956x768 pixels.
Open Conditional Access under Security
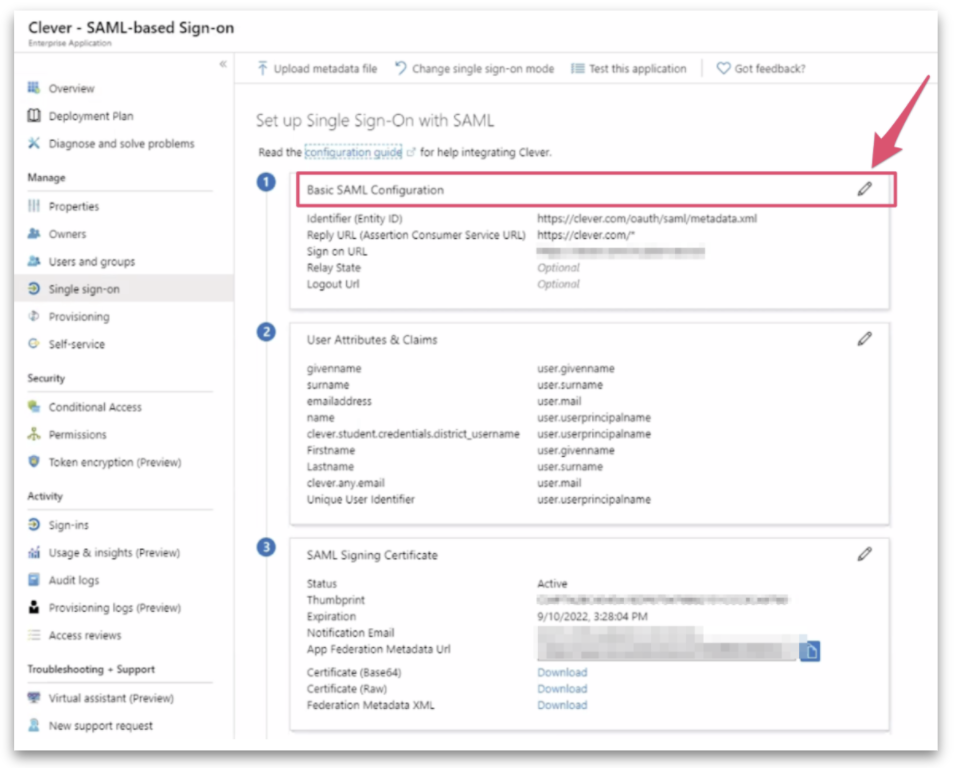point(90,407)
